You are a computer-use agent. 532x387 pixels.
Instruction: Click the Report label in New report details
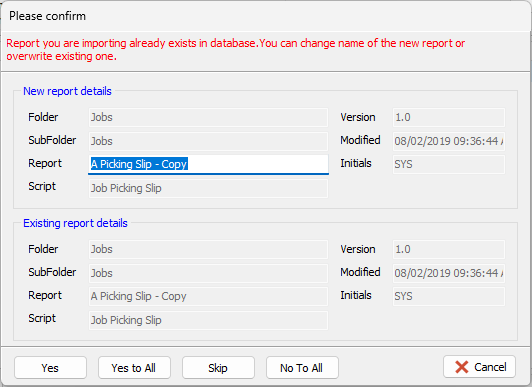pos(45,163)
